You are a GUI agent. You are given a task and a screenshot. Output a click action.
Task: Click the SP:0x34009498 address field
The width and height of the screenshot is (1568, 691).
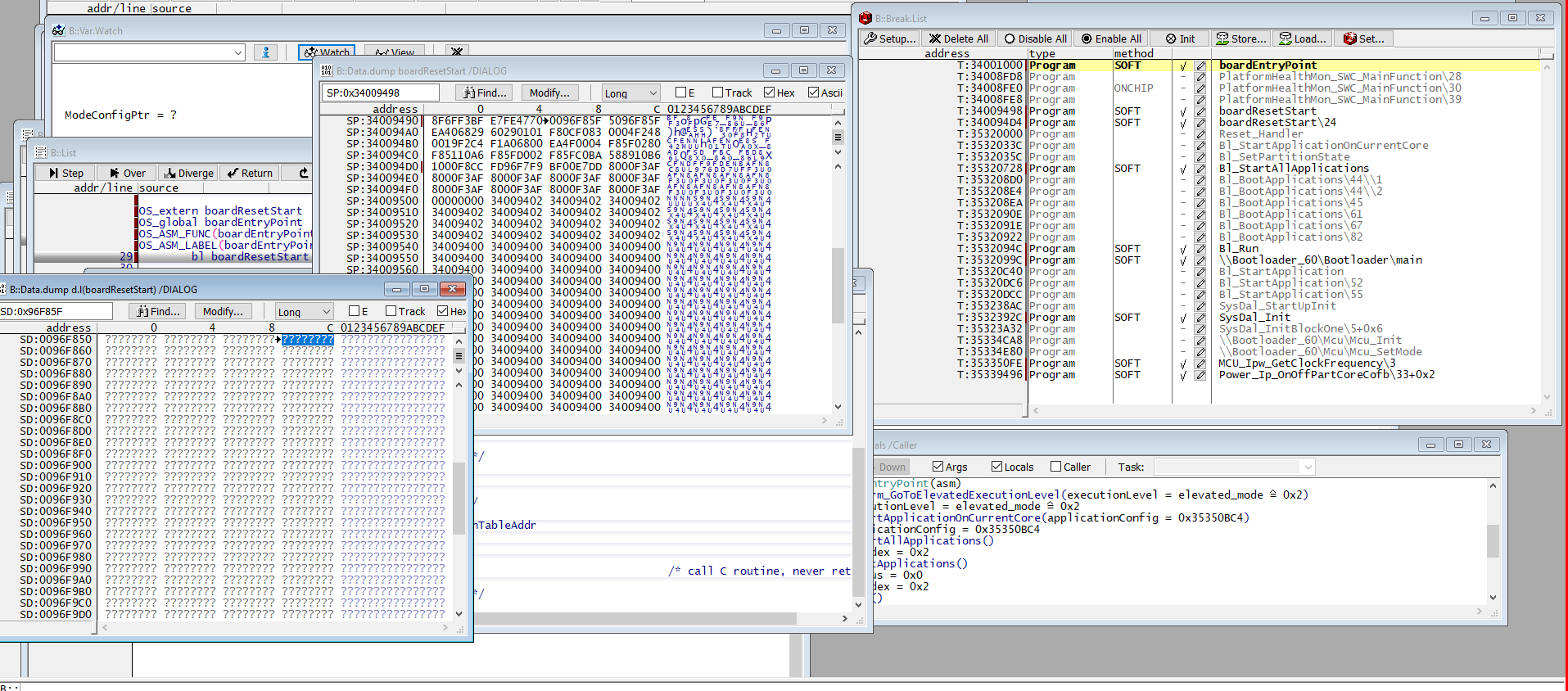(380, 93)
